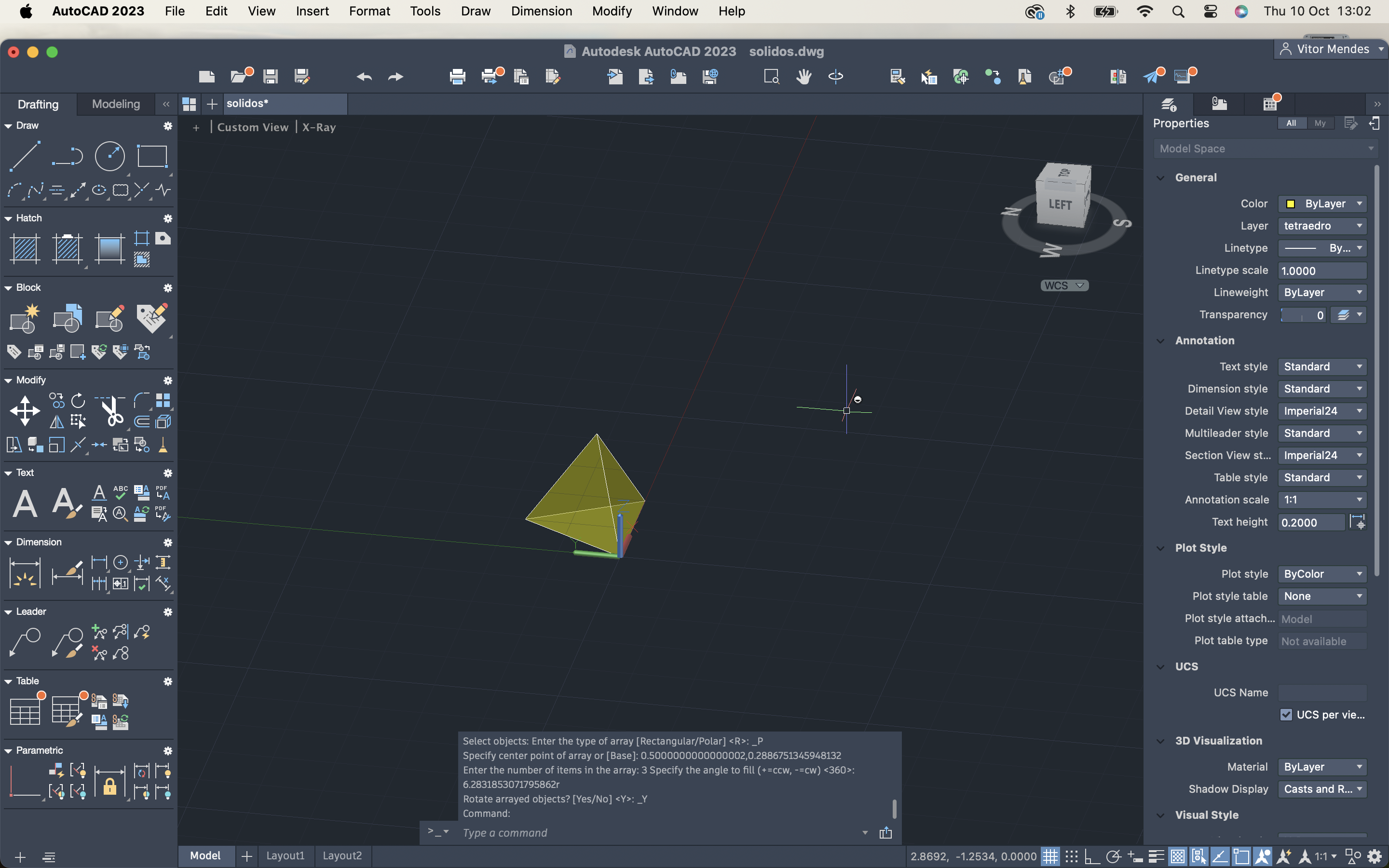Open the Annotation scale 1:1 dropdown

(x=1322, y=500)
